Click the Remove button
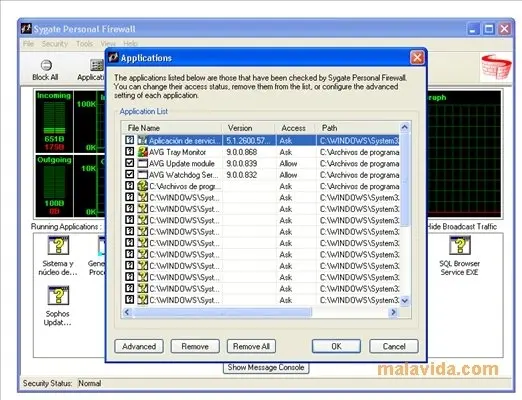The image size is (522, 400). (x=195, y=346)
